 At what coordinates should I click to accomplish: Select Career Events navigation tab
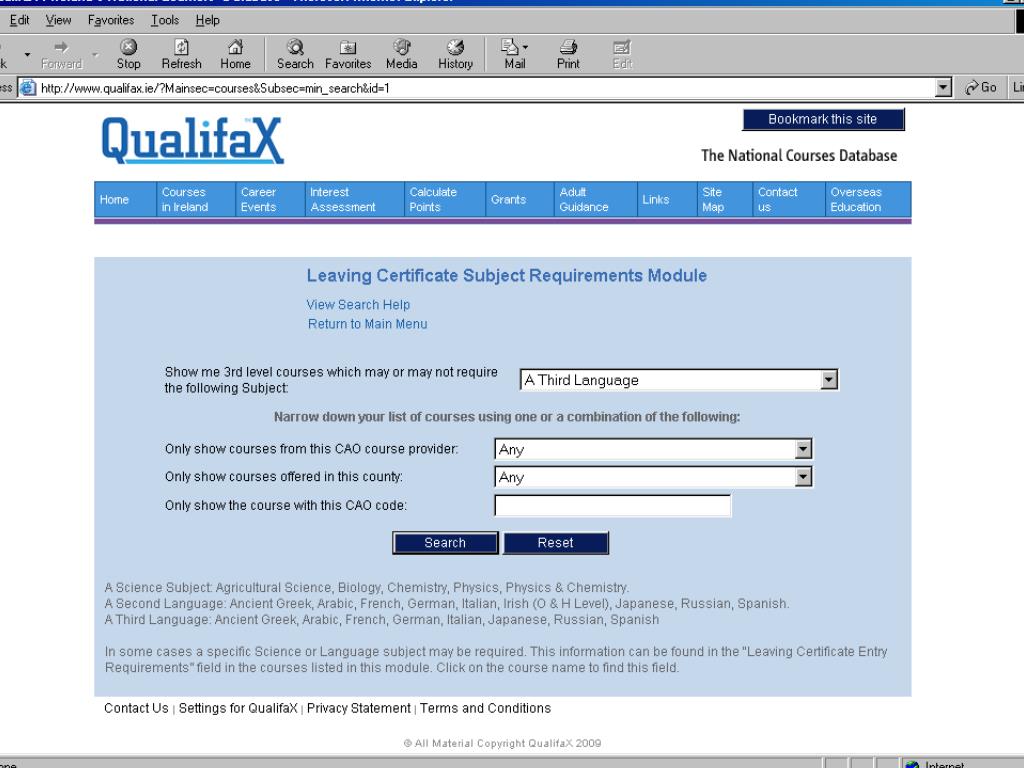click(270, 200)
